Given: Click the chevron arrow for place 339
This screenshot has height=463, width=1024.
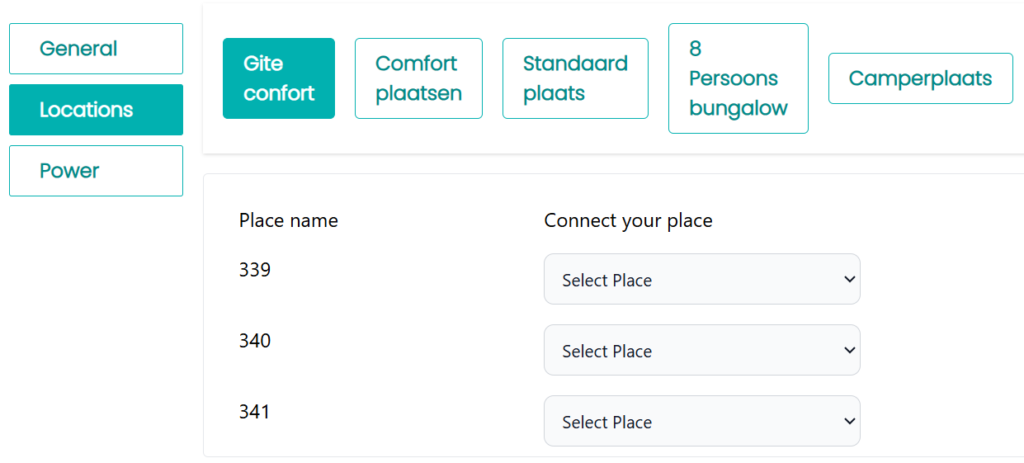Looking at the screenshot, I should [849, 279].
